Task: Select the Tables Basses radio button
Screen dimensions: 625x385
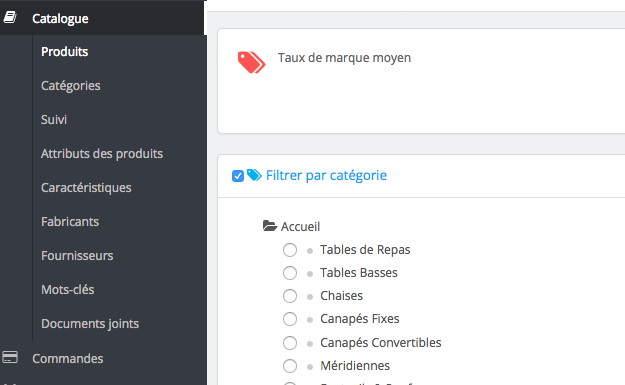Action: [290, 273]
